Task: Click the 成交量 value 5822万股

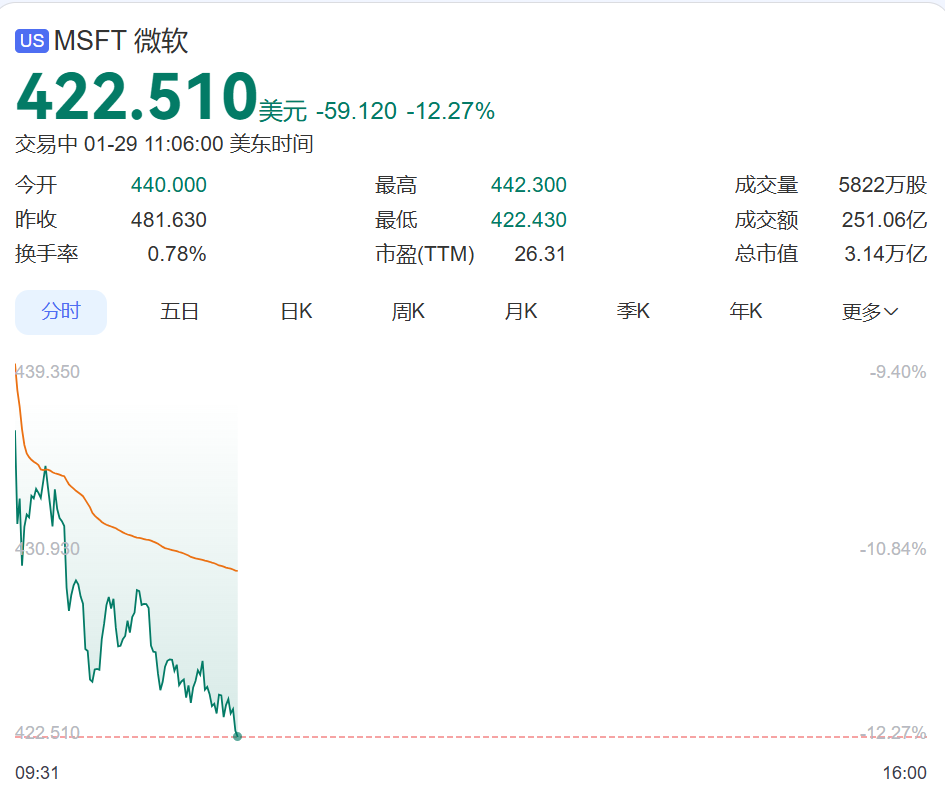Action: (882, 184)
